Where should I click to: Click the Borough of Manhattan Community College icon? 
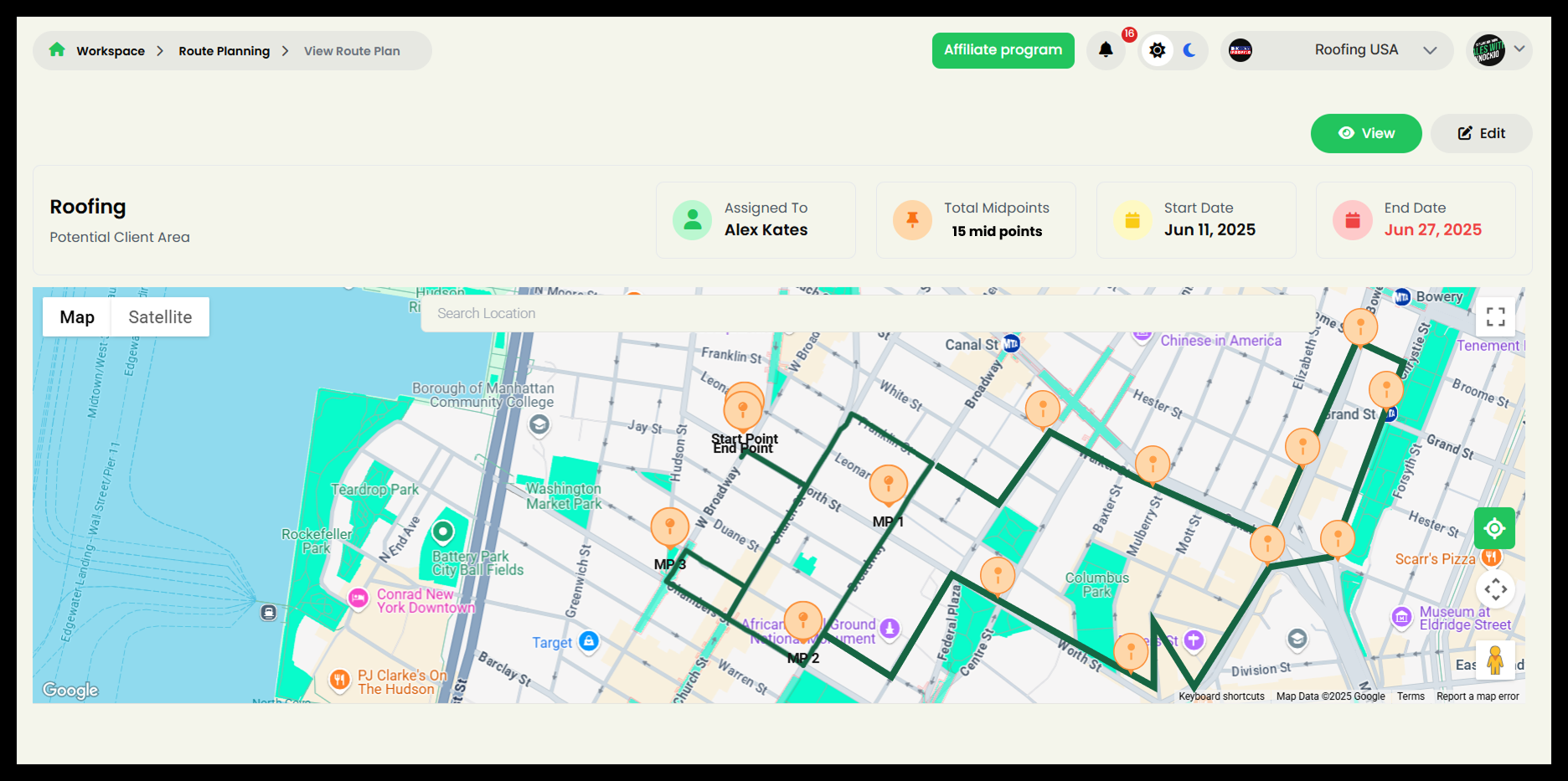[x=539, y=425]
